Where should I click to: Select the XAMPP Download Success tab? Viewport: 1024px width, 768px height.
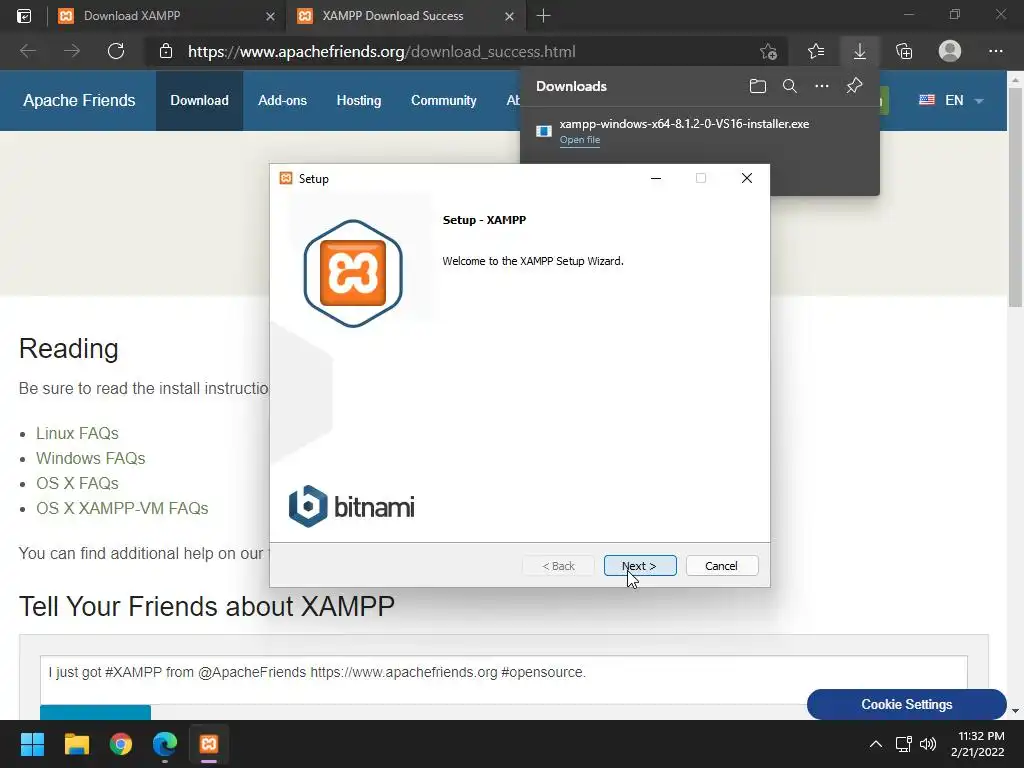(x=392, y=16)
